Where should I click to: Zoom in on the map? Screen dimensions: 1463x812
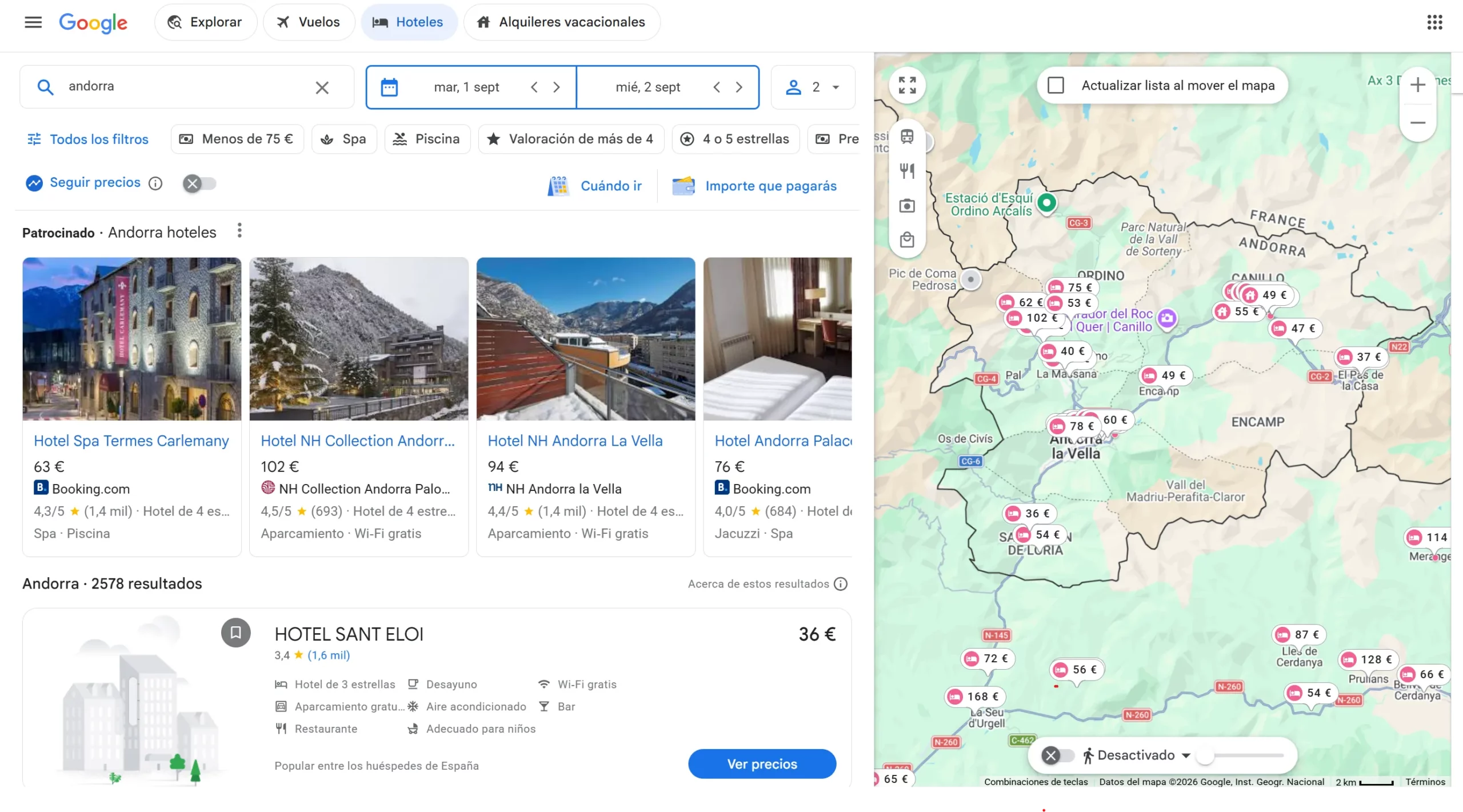(x=1417, y=86)
